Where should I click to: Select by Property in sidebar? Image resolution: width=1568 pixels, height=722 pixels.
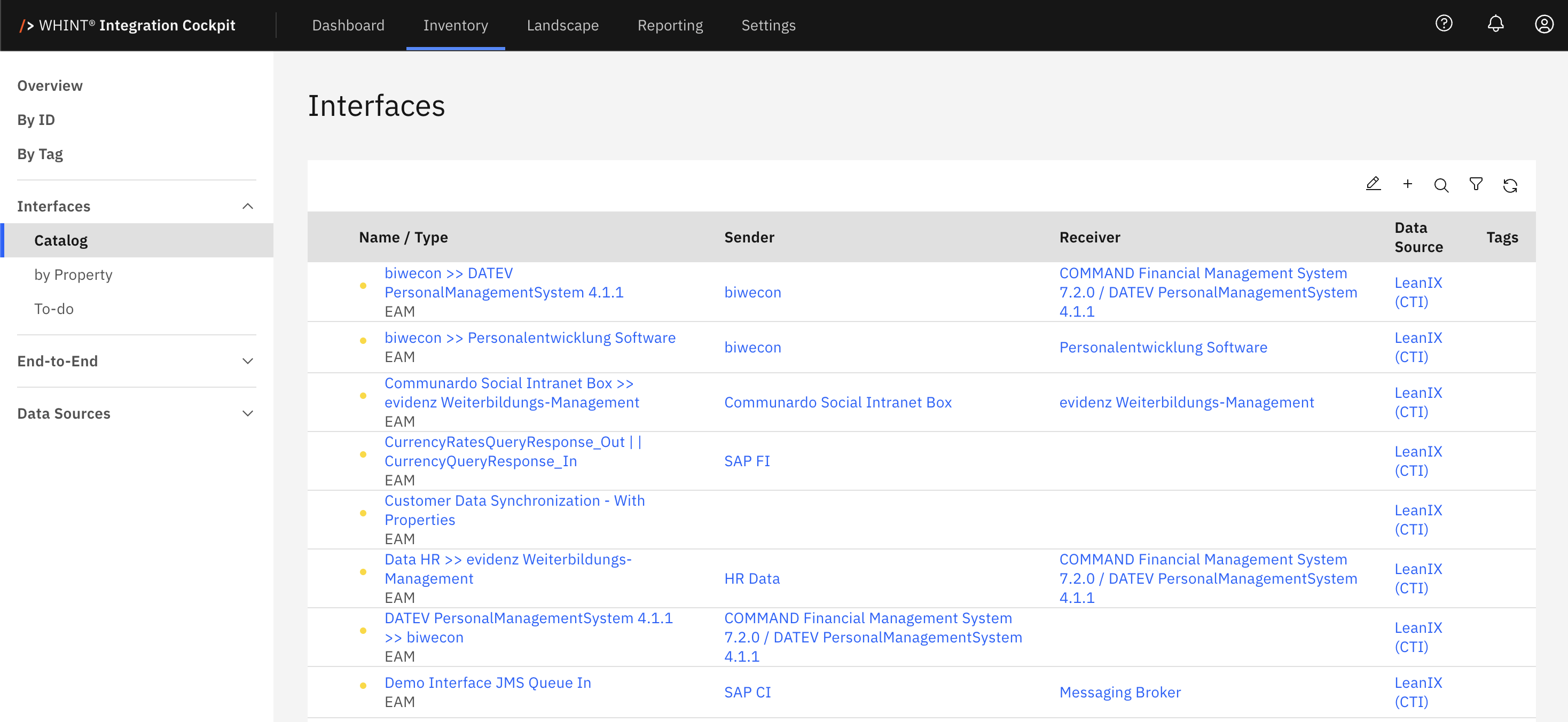click(73, 274)
